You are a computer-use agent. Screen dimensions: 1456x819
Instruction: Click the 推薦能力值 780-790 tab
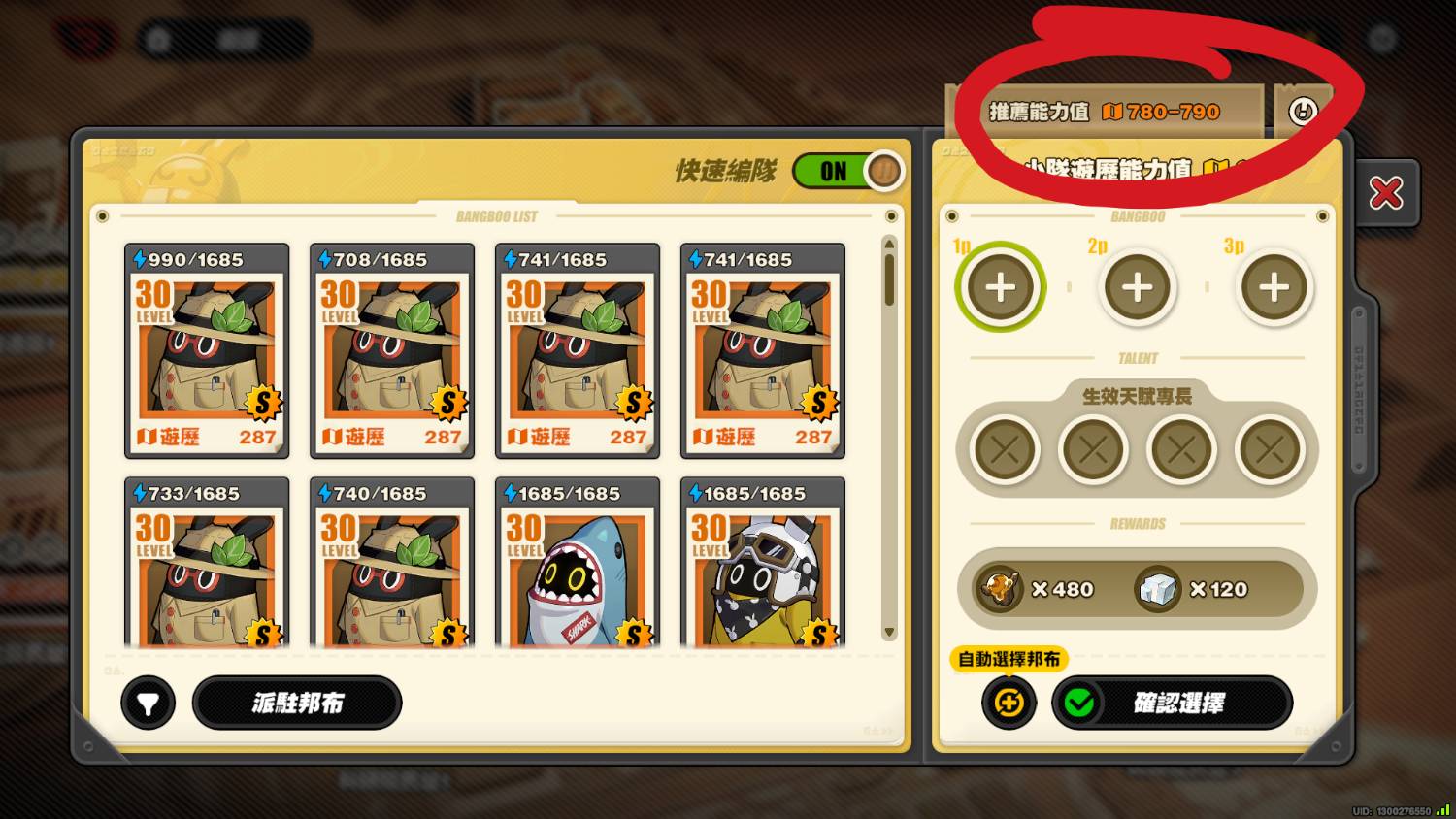point(1105,112)
